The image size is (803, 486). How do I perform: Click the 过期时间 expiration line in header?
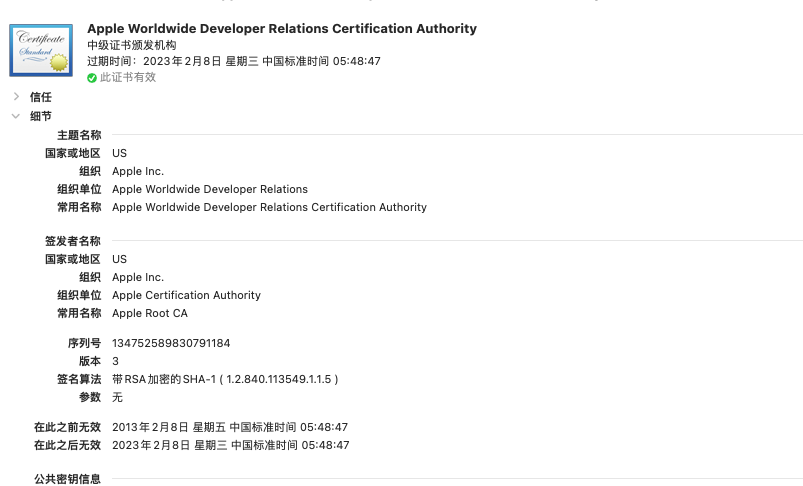click(234, 61)
